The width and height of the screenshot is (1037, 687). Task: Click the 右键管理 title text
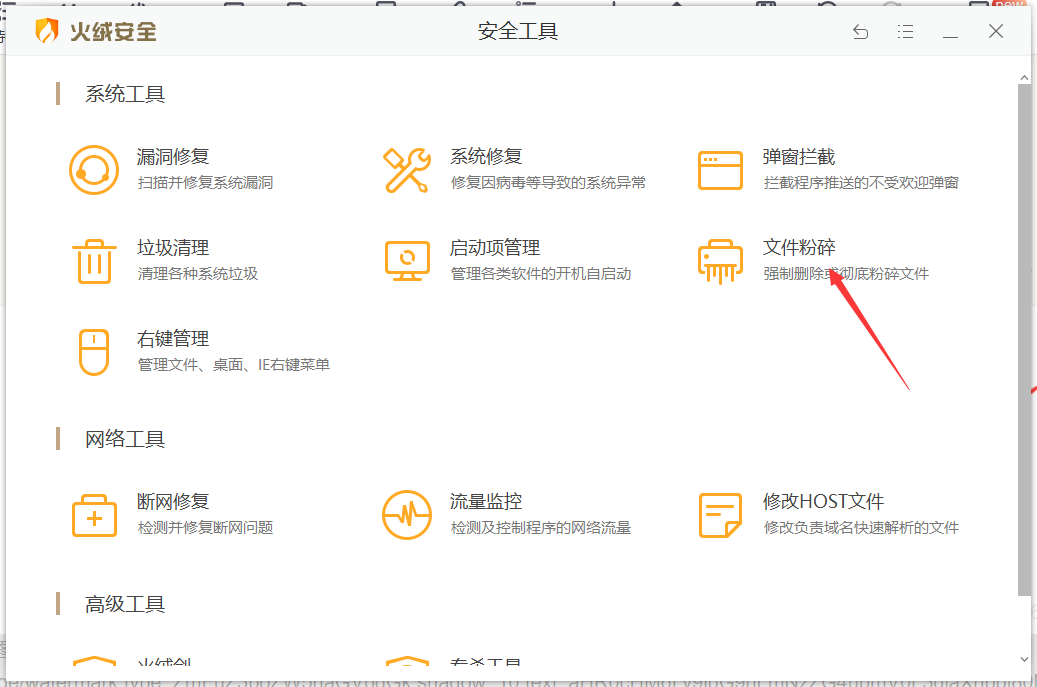(x=173, y=339)
